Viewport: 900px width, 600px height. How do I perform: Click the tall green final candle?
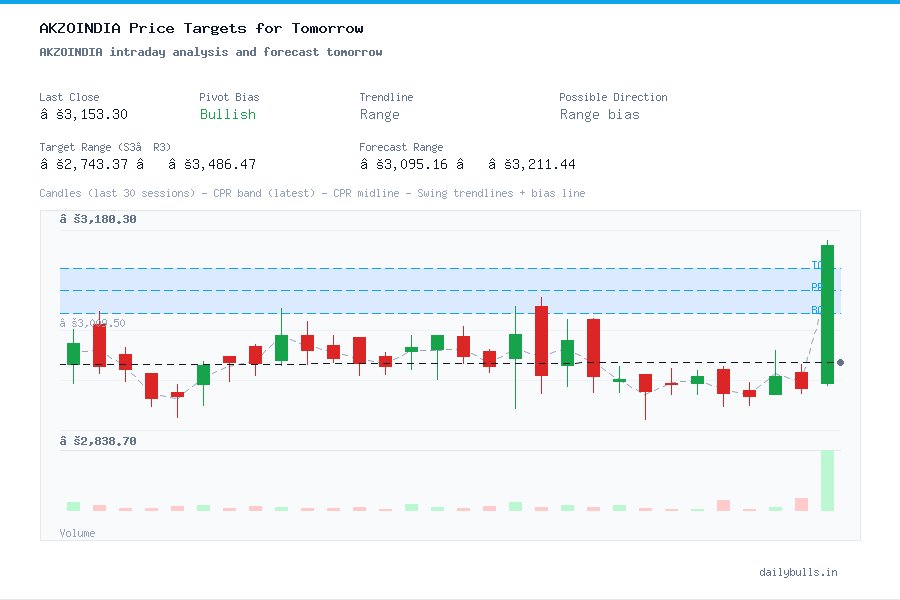tap(827, 314)
